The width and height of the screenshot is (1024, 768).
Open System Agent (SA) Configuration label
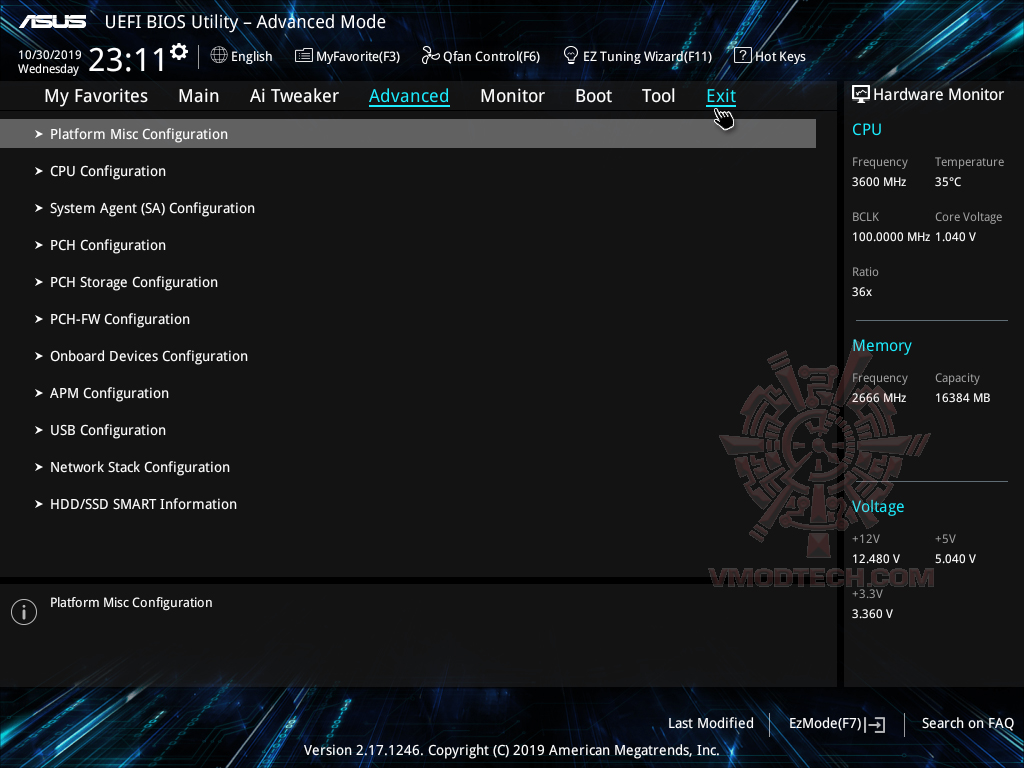tap(152, 208)
